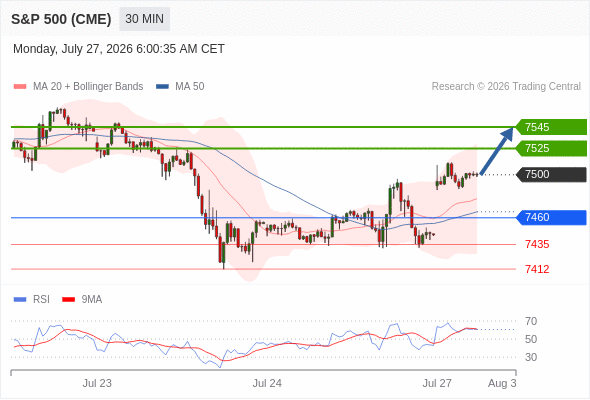
Task: Select the Jul 27 date axis label
Action: point(437,383)
